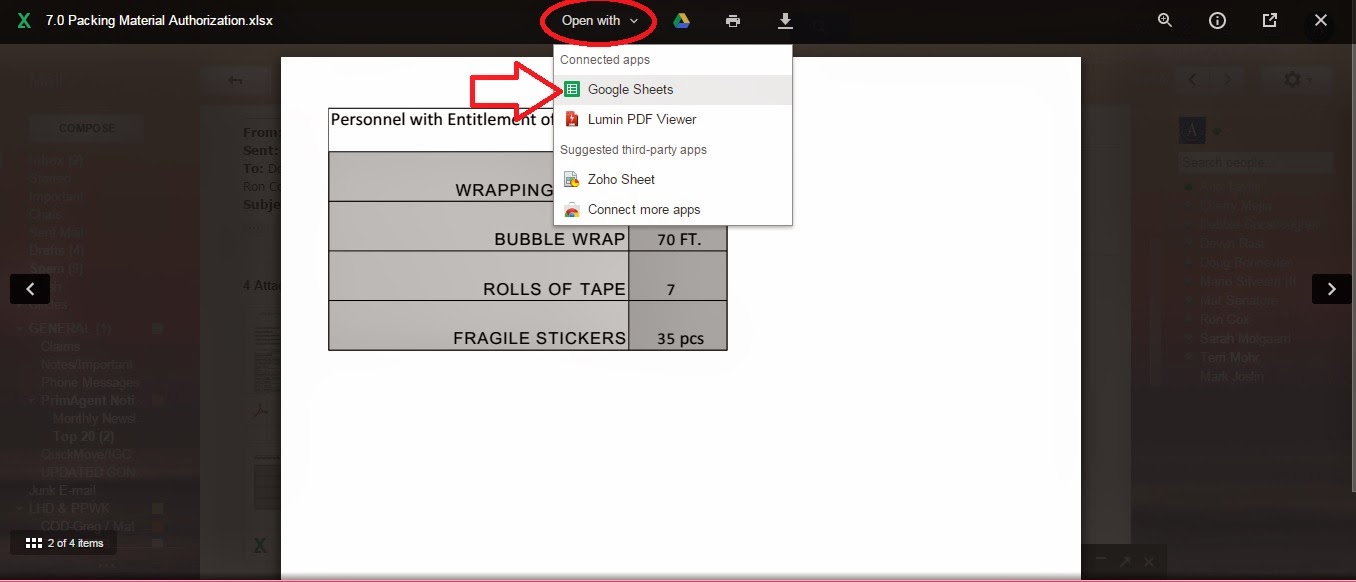Click the ROLLS OF TAPE cell
The width and height of the screenshot is (1356, 582).
click(x=479, y=276)
